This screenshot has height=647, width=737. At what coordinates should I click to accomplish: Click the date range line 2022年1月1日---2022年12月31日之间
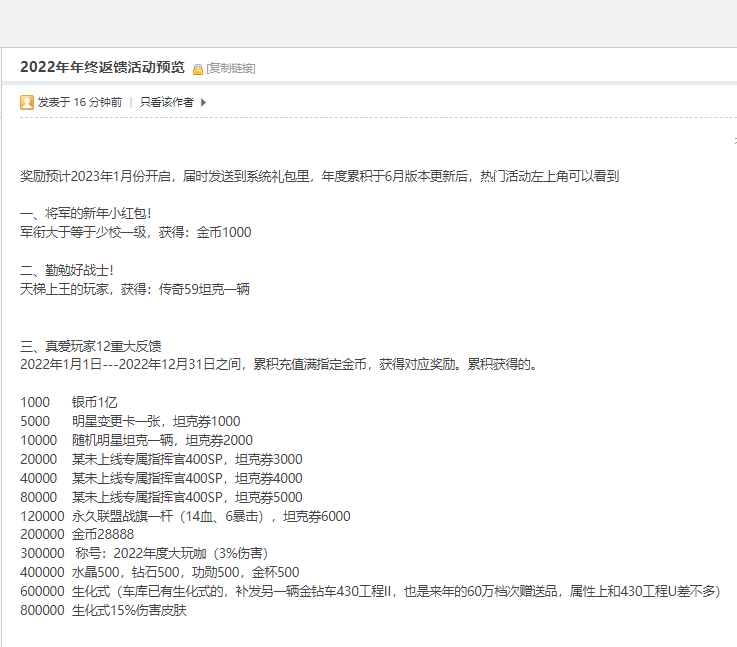coord(279,364)
